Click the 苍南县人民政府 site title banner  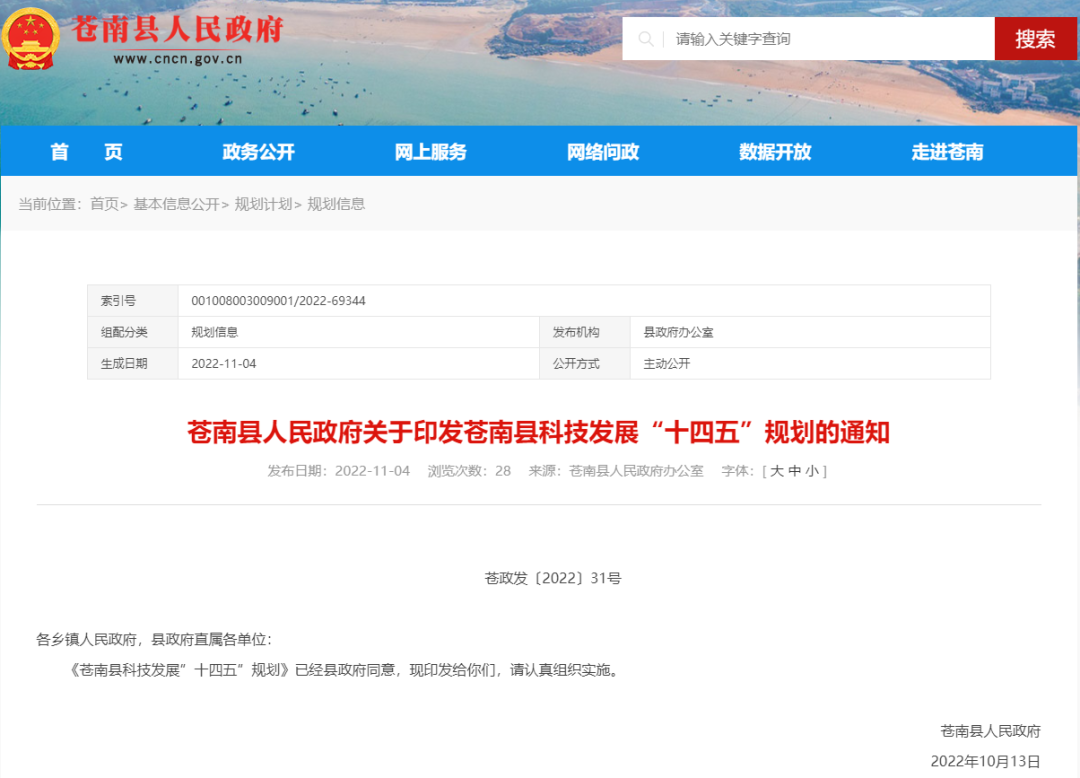point(177,28)
